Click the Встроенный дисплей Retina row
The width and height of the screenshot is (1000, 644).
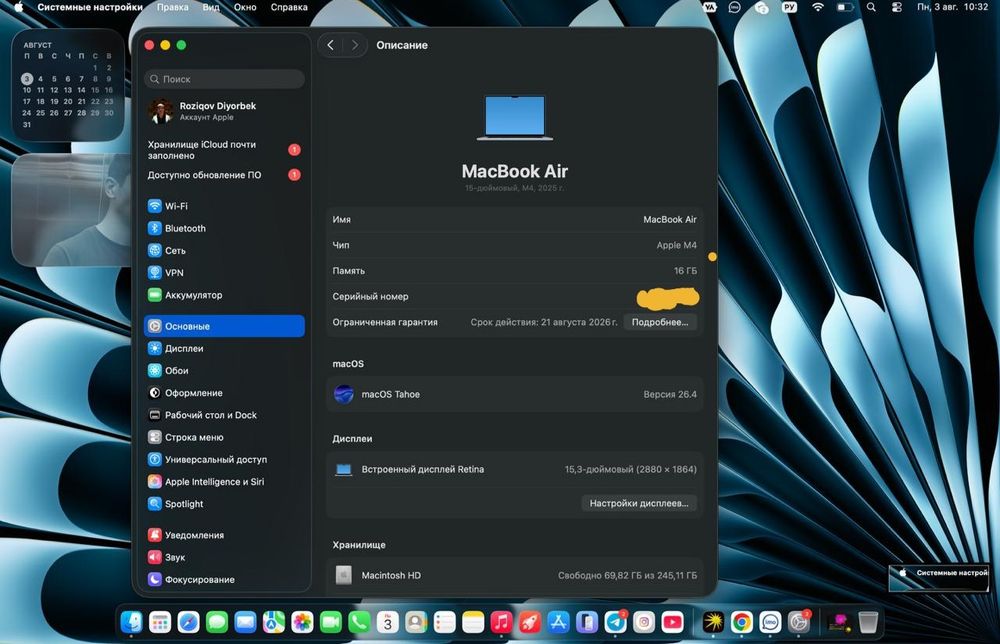(515, 469)
